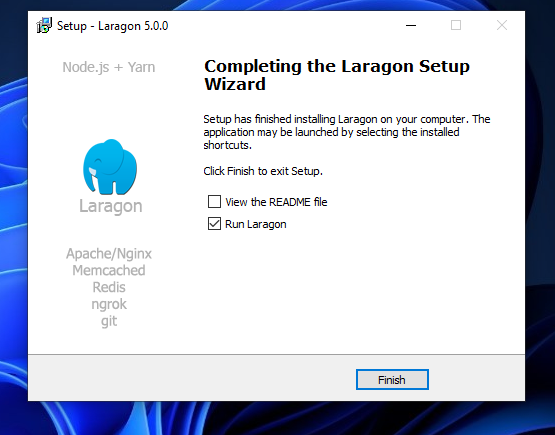Click the Node.js + Yarn text
The width and height of the screenshot is (555, 435).
pos(109,67)
